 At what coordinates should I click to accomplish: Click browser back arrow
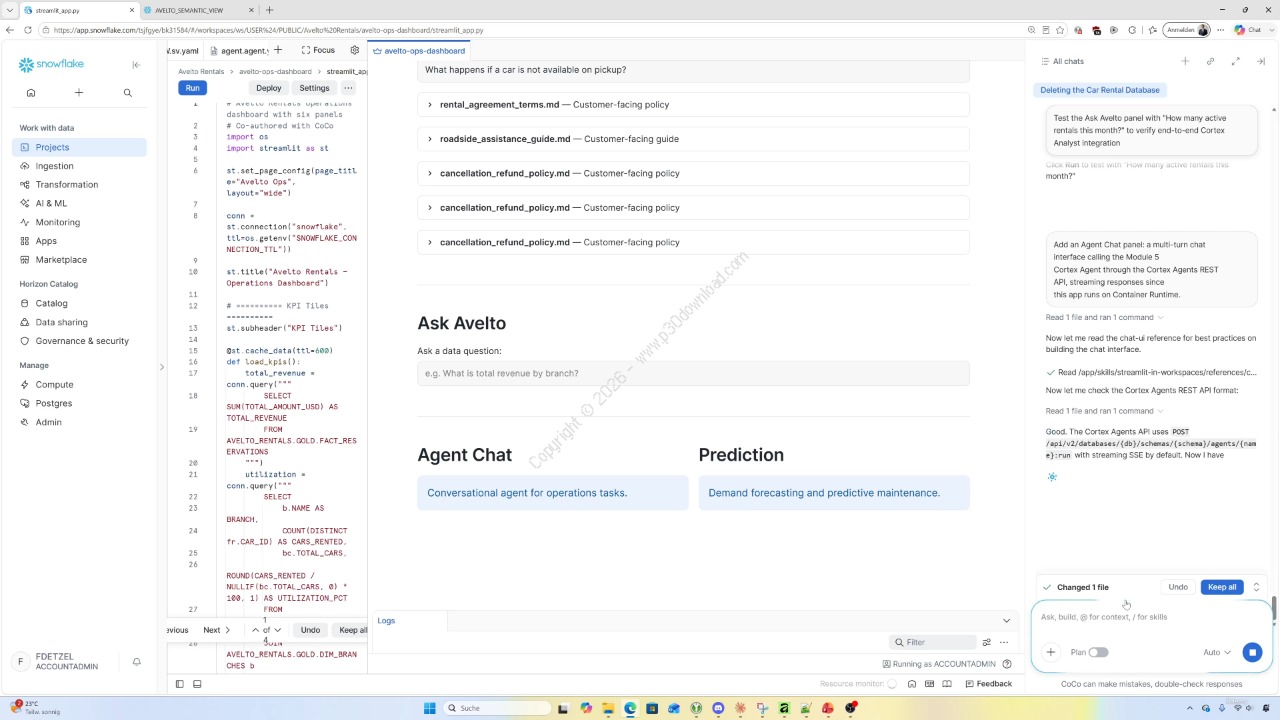coord(10,30)
